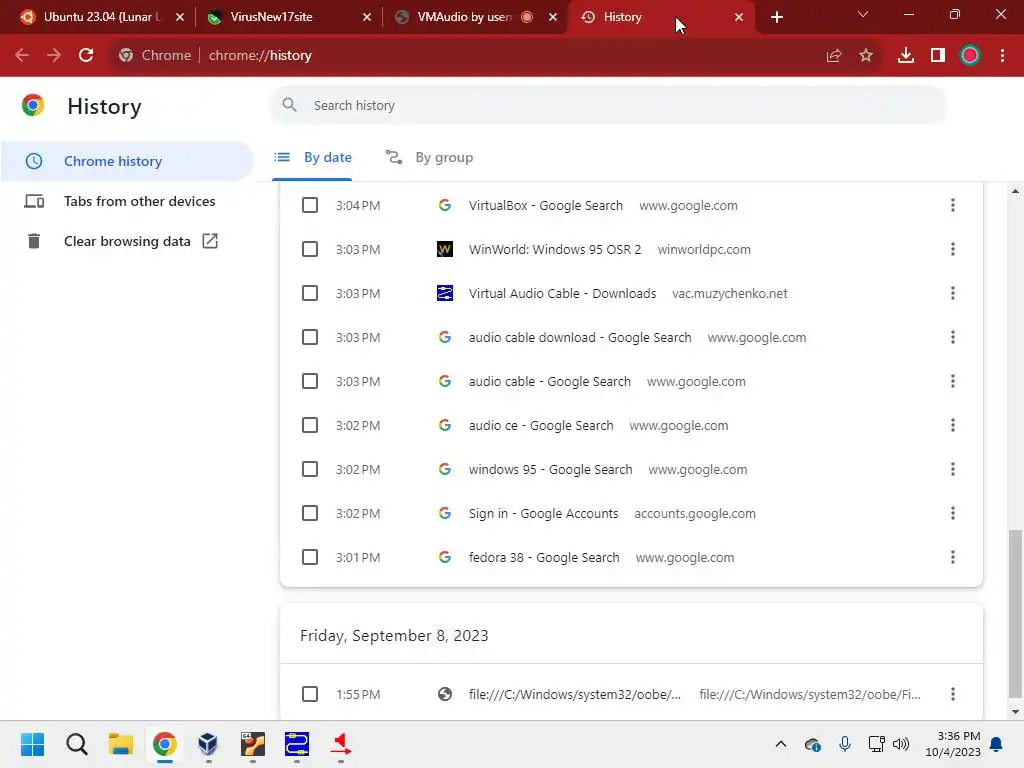The image size is (1024, 768).
Task: Close the VMAudio tab
Action: pos(553,17)
